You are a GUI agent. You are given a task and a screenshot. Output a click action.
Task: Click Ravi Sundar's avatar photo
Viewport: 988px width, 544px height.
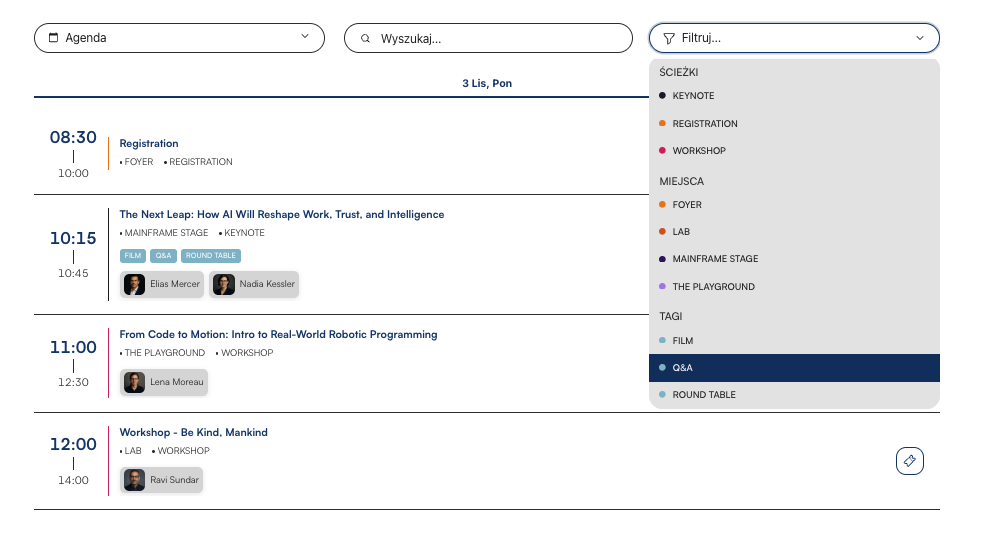(134, 480)
